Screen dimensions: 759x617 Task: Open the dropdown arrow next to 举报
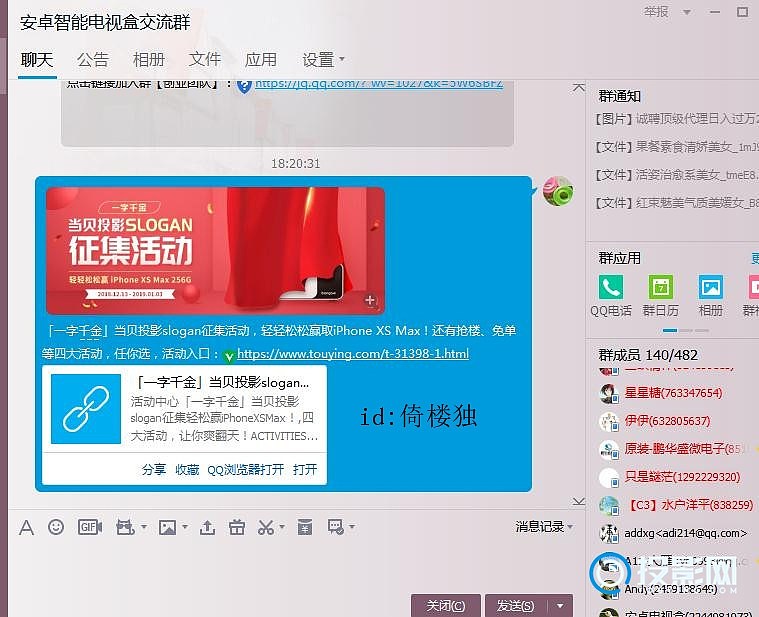pyautogui.click(x=686, y=12)
